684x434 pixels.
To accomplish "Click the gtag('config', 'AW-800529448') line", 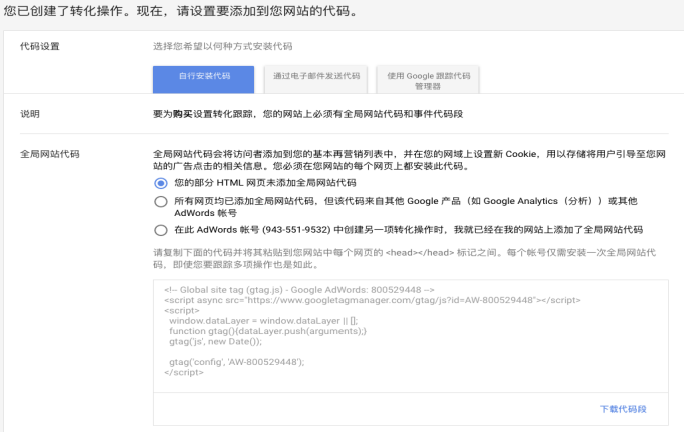I will point(237,362).
